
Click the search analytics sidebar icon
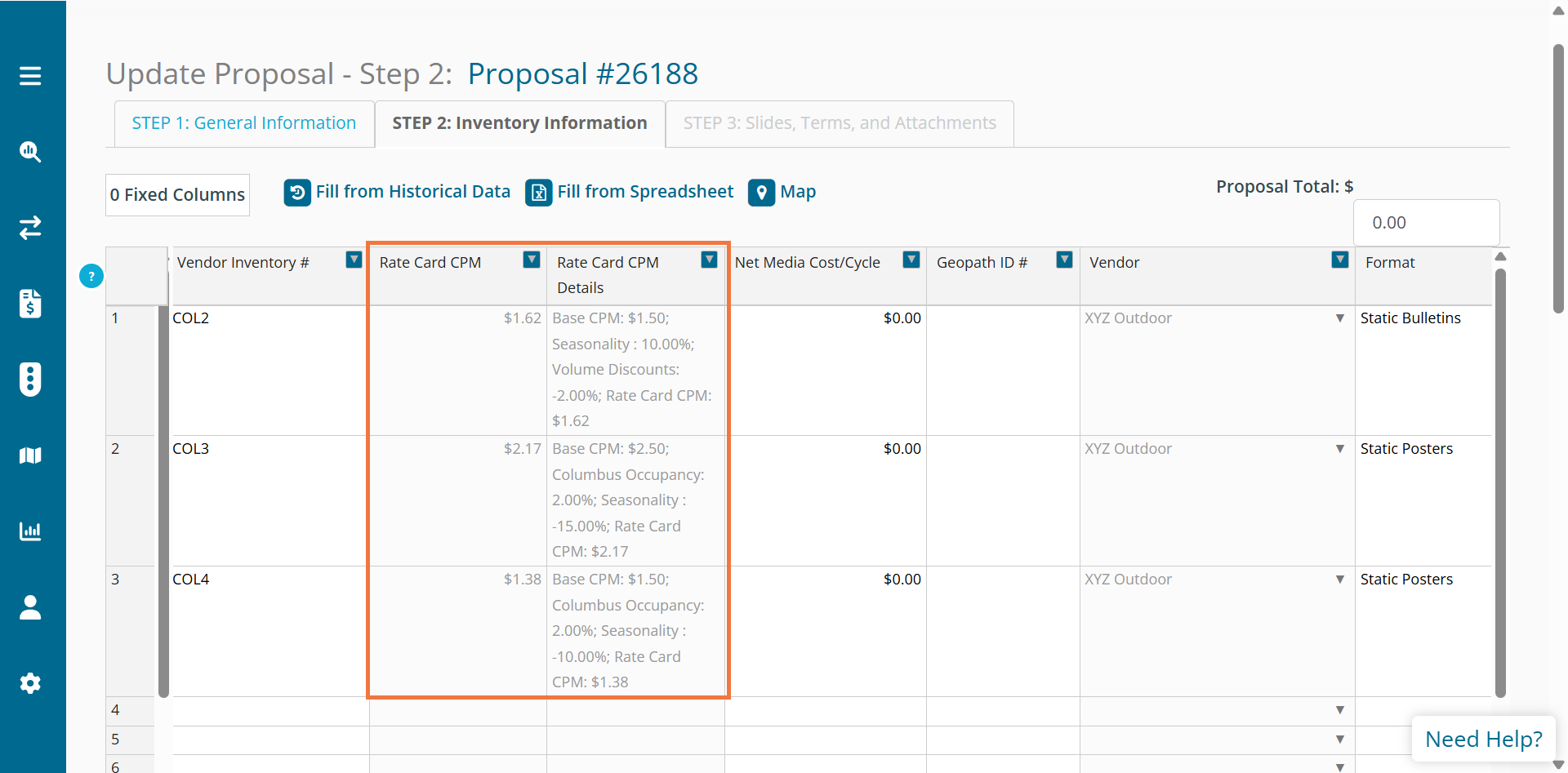(x=30, y=152)
